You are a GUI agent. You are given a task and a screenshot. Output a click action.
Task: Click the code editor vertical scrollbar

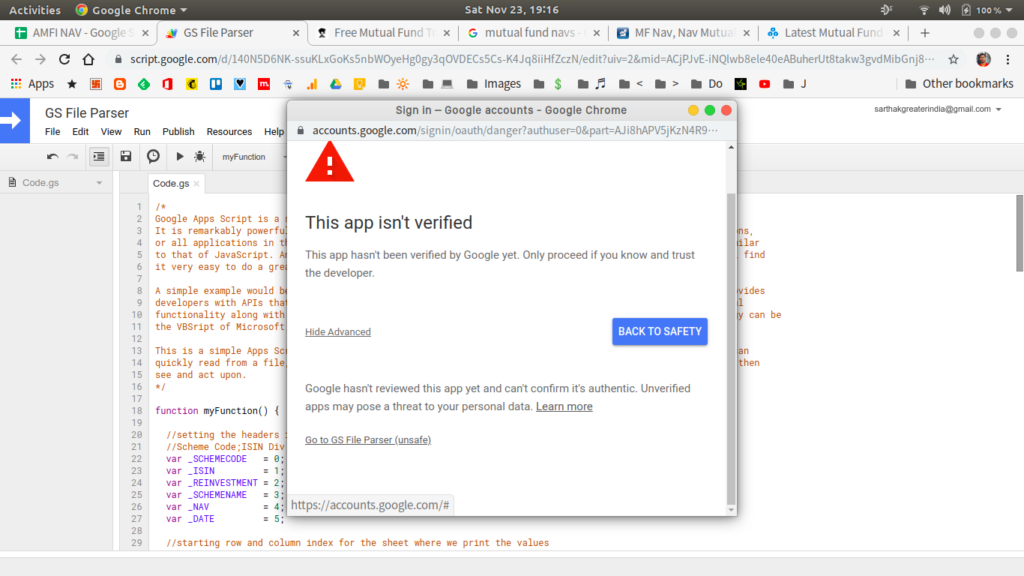click(x=1019, y=232)
